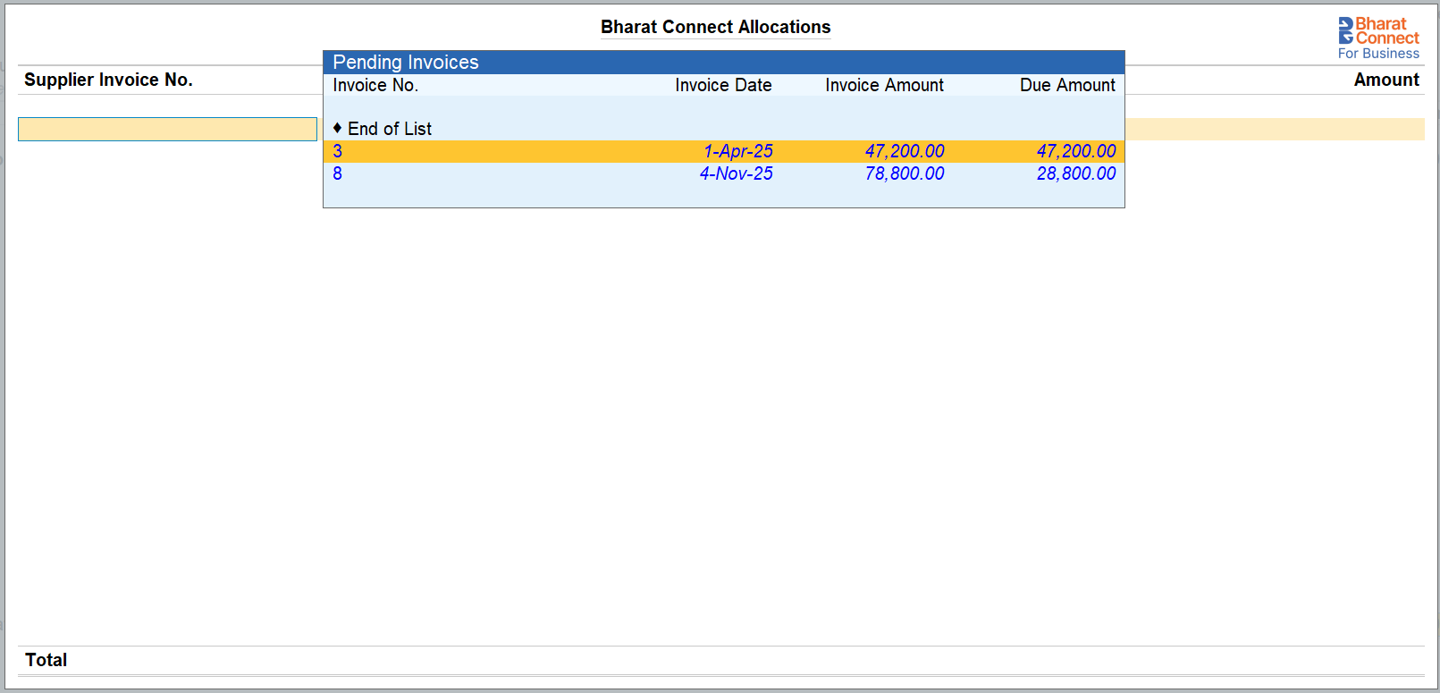The width and height of the screenshot is (1440, 693).
Task: Click the Amount column heading at right
Action: 1386,80
